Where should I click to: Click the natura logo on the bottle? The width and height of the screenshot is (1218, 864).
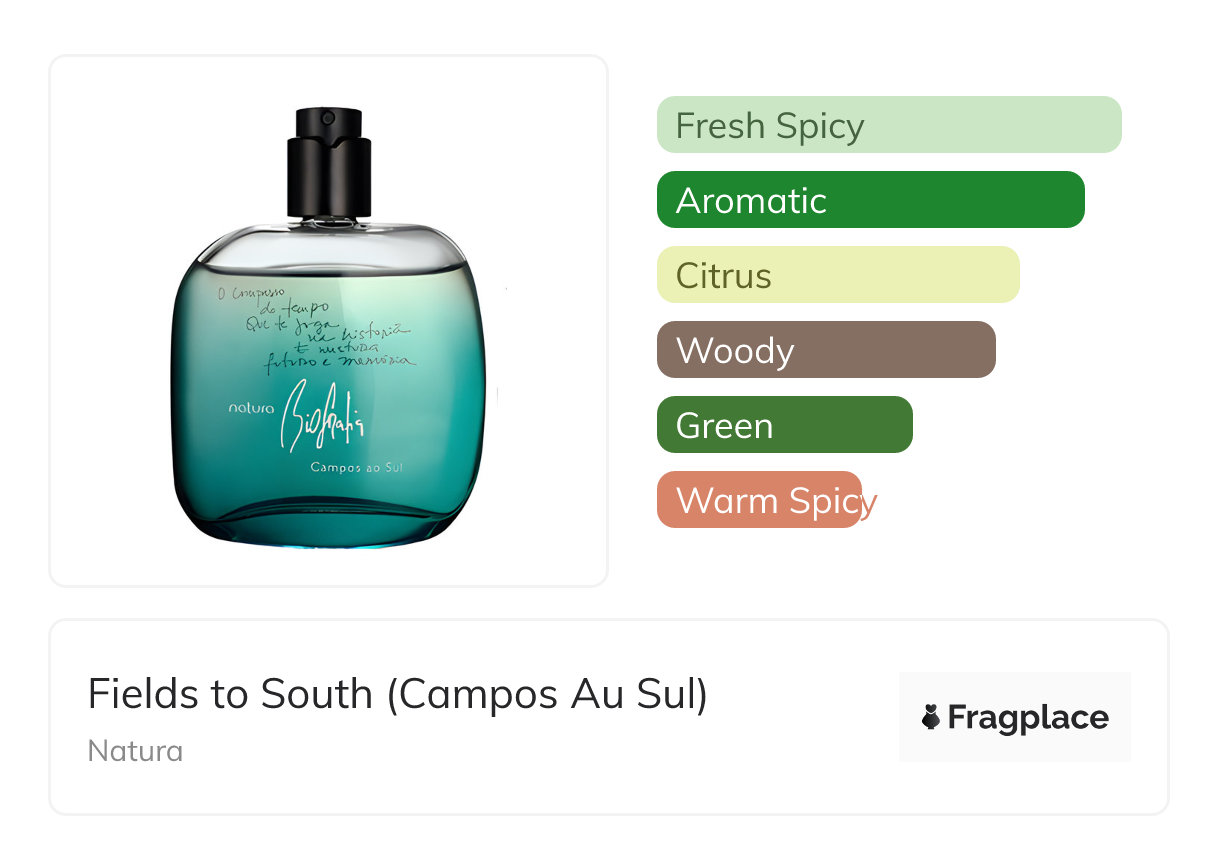pyautogui.click(x=251, y=408)
